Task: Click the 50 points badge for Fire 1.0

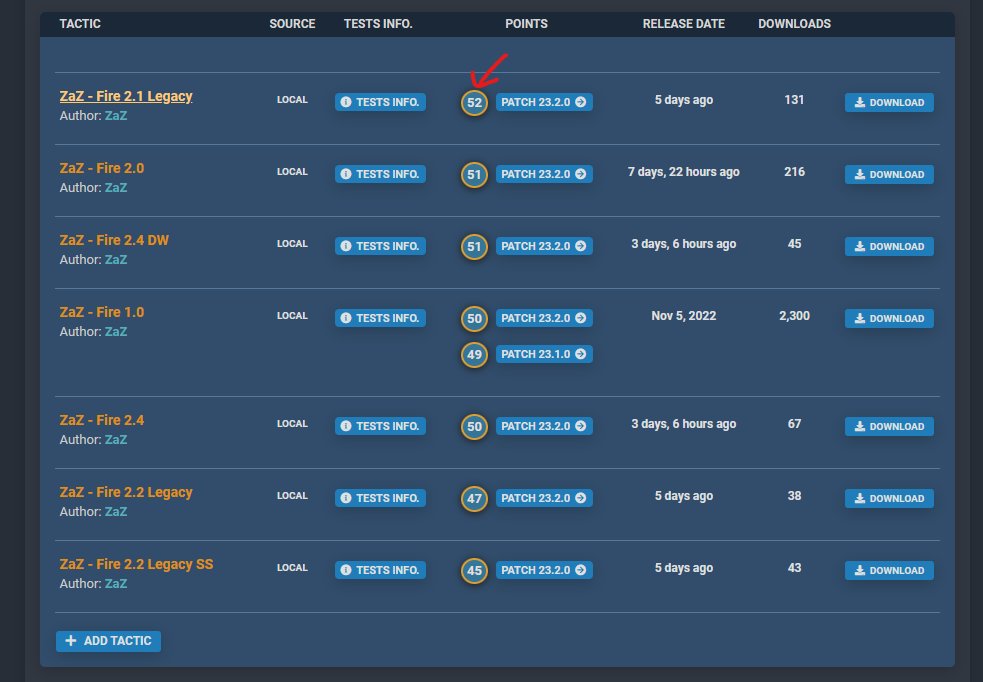Action: 475,319
